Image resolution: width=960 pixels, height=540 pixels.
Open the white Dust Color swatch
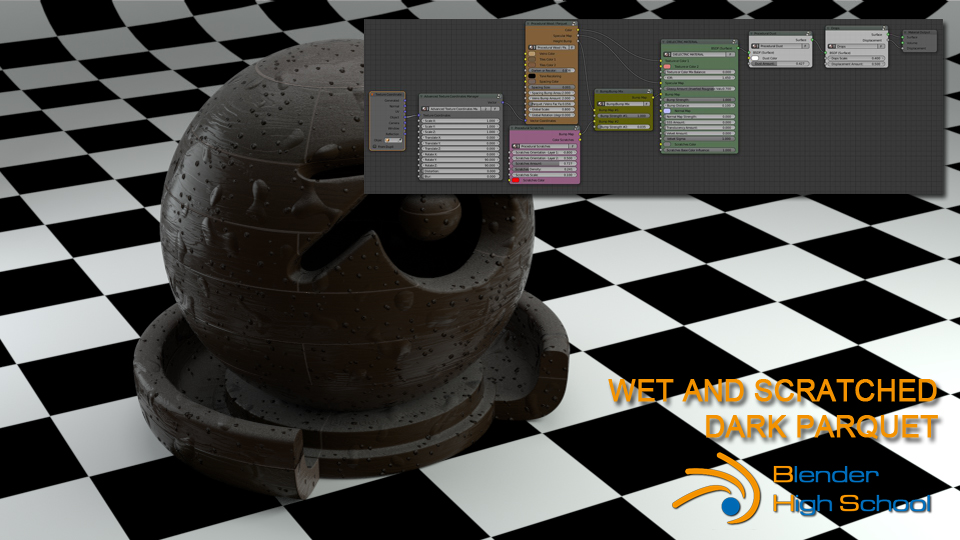click(755, 58)
